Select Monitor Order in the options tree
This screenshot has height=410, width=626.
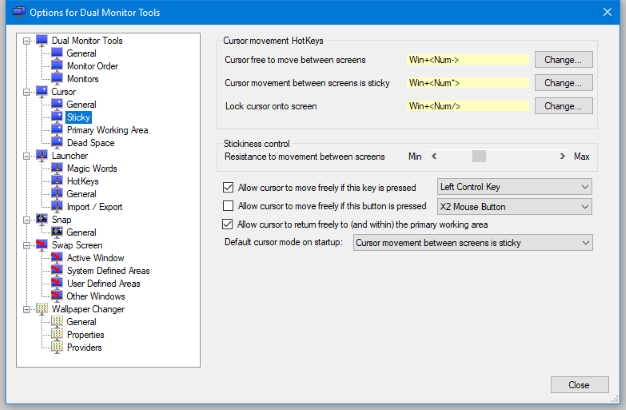(x=92, y=66)
